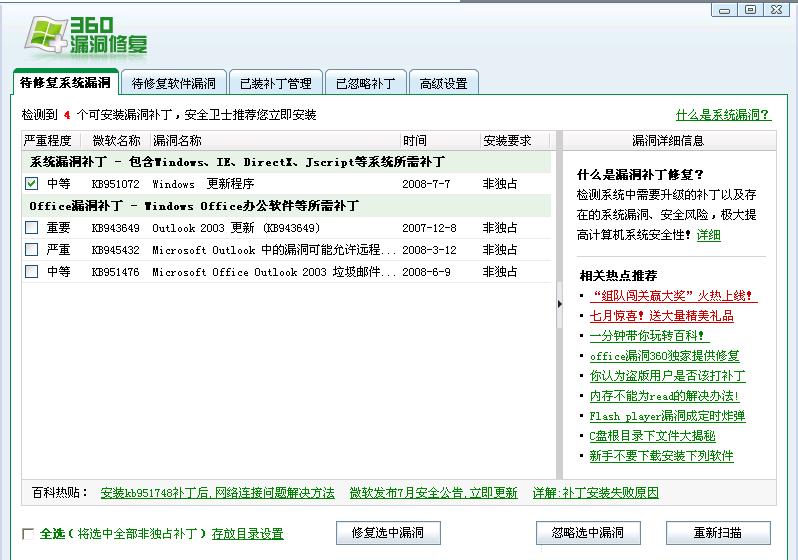This screenshot has width=798, height=560.
Task: Minimize the 360 window
Action: (724, 10)
